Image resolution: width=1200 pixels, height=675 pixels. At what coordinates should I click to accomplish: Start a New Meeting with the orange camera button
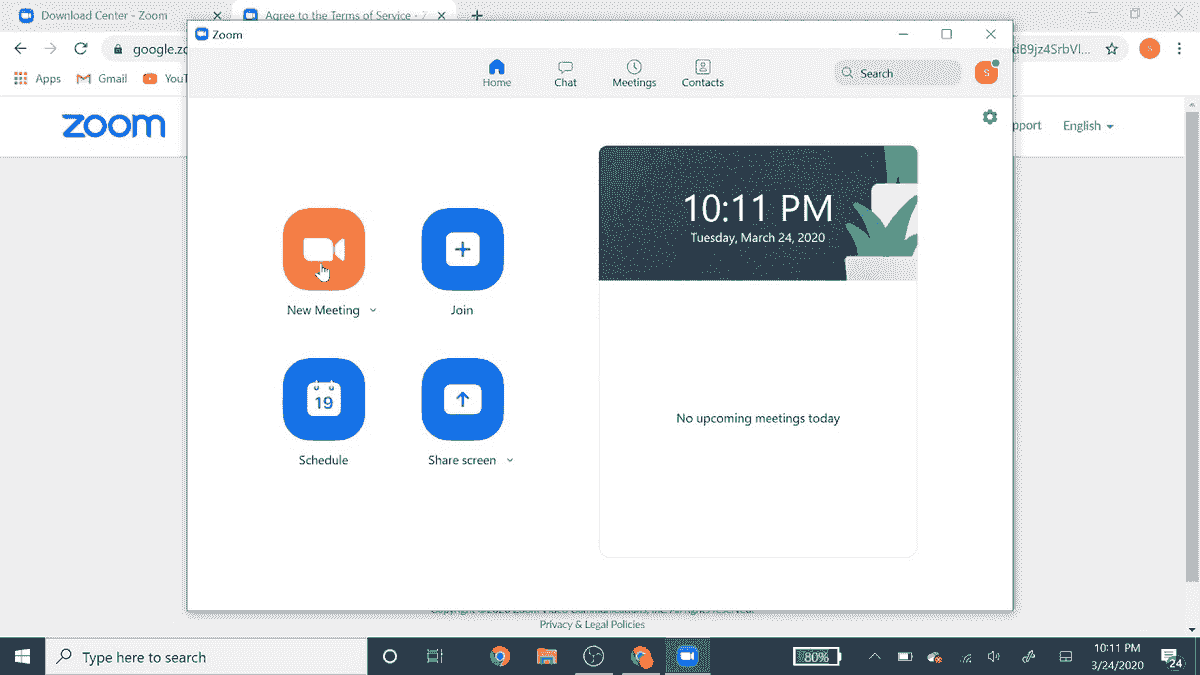(x=324, y=249)
